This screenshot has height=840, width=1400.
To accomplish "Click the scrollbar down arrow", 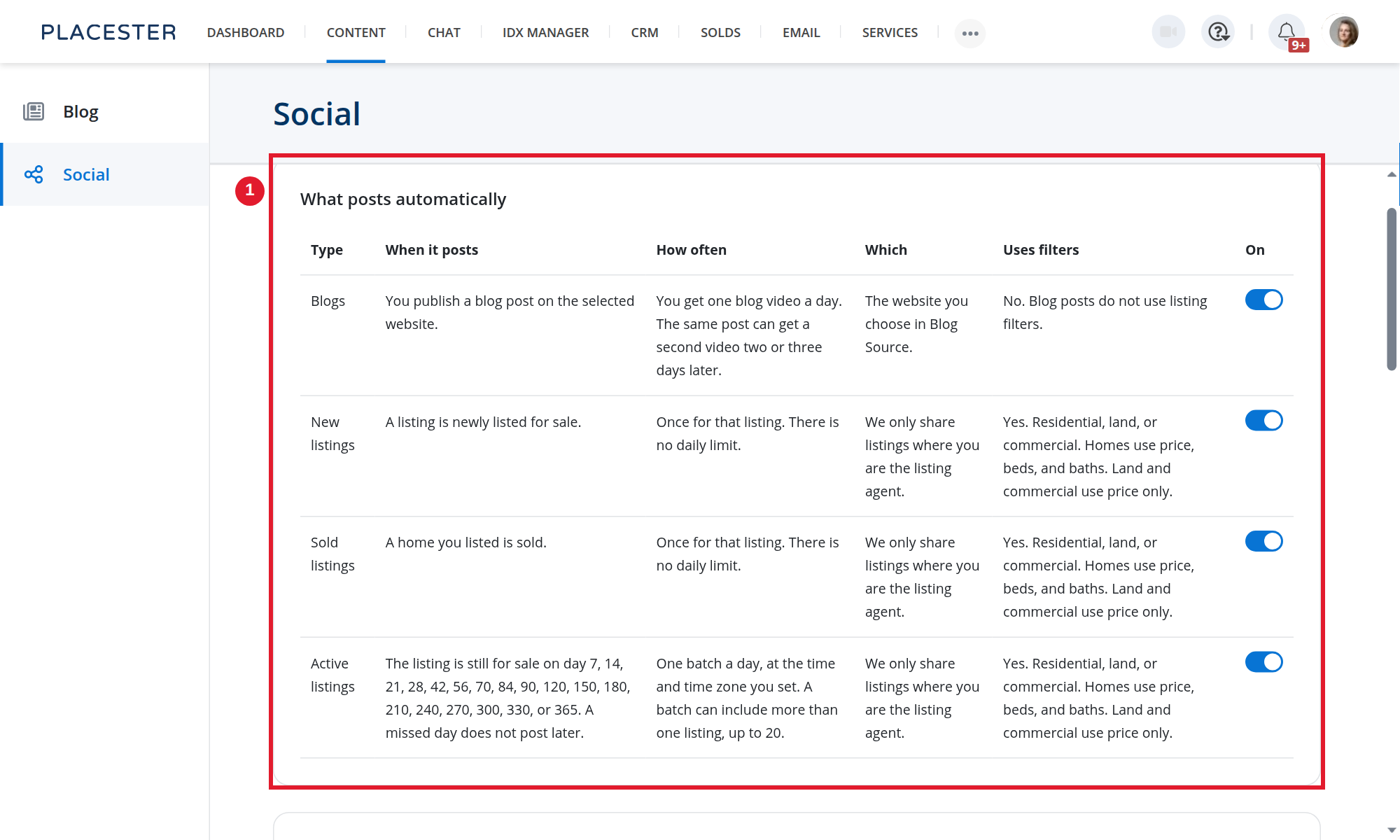I will point(1392,830).
